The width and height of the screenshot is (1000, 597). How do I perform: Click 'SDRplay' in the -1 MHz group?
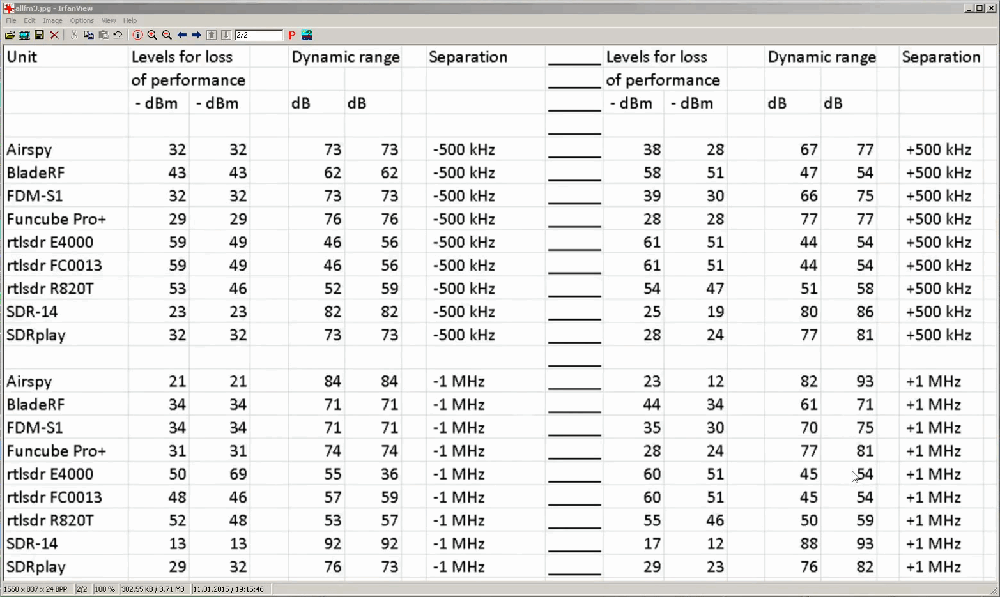(x=36, y=568)
